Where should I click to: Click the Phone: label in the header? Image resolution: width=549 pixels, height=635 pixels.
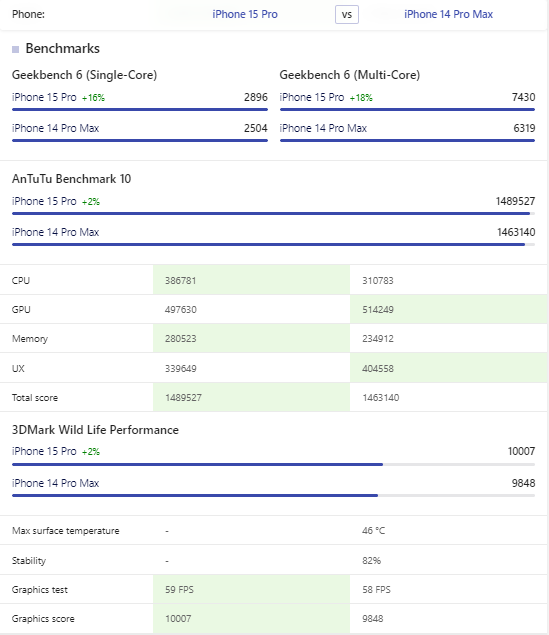tap(28, 14)
